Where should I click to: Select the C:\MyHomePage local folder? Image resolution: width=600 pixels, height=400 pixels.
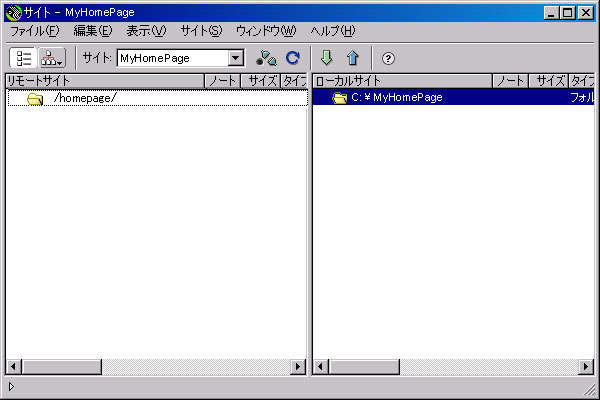tap(396, 98)
